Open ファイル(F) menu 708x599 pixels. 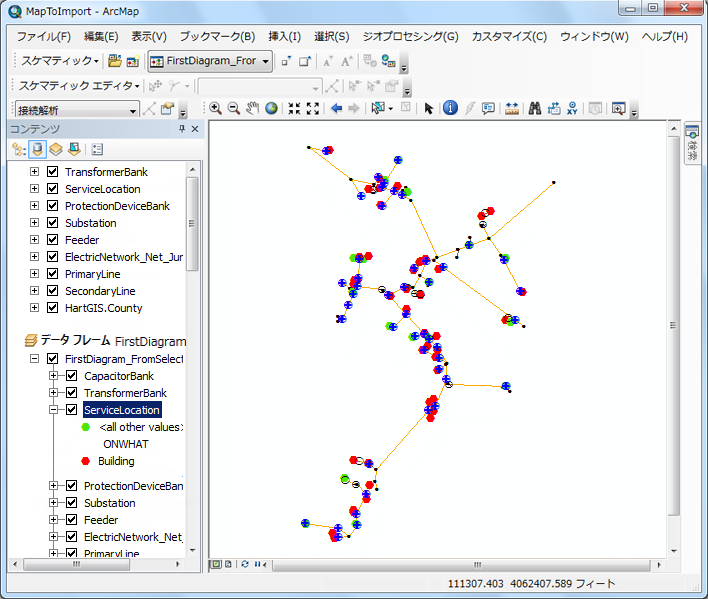point(43,37)
